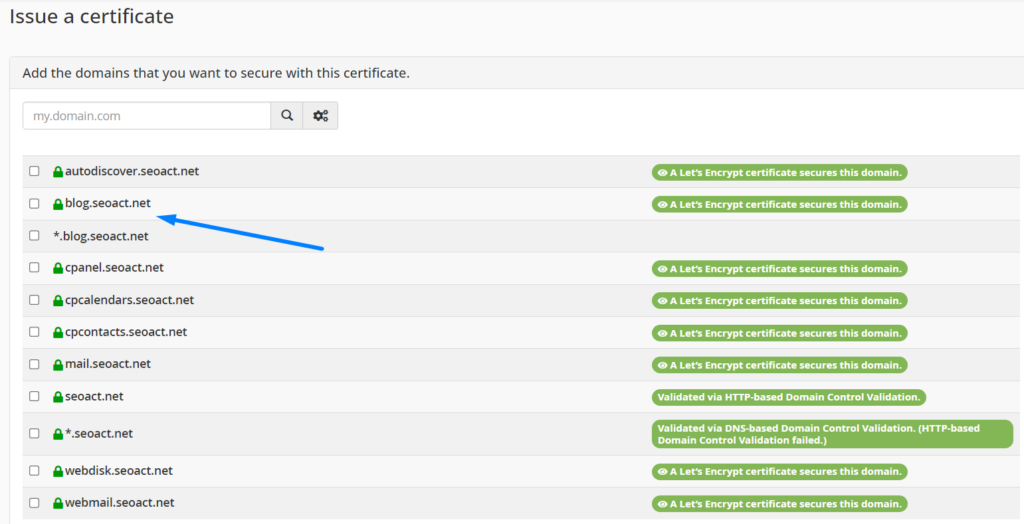1024x524 pixels.
Task: Click the lock icon next to mail.seoact.net
Action: pos(58,365)
